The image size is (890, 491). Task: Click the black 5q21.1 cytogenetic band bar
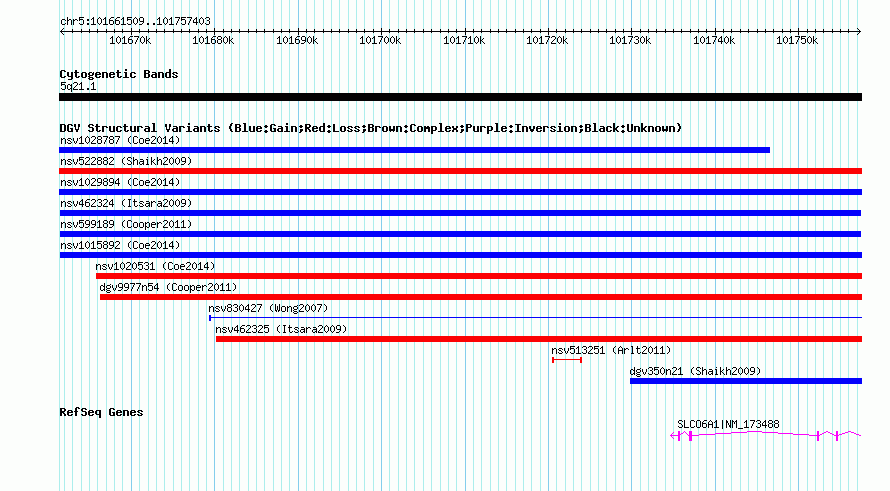pos(460,97)
